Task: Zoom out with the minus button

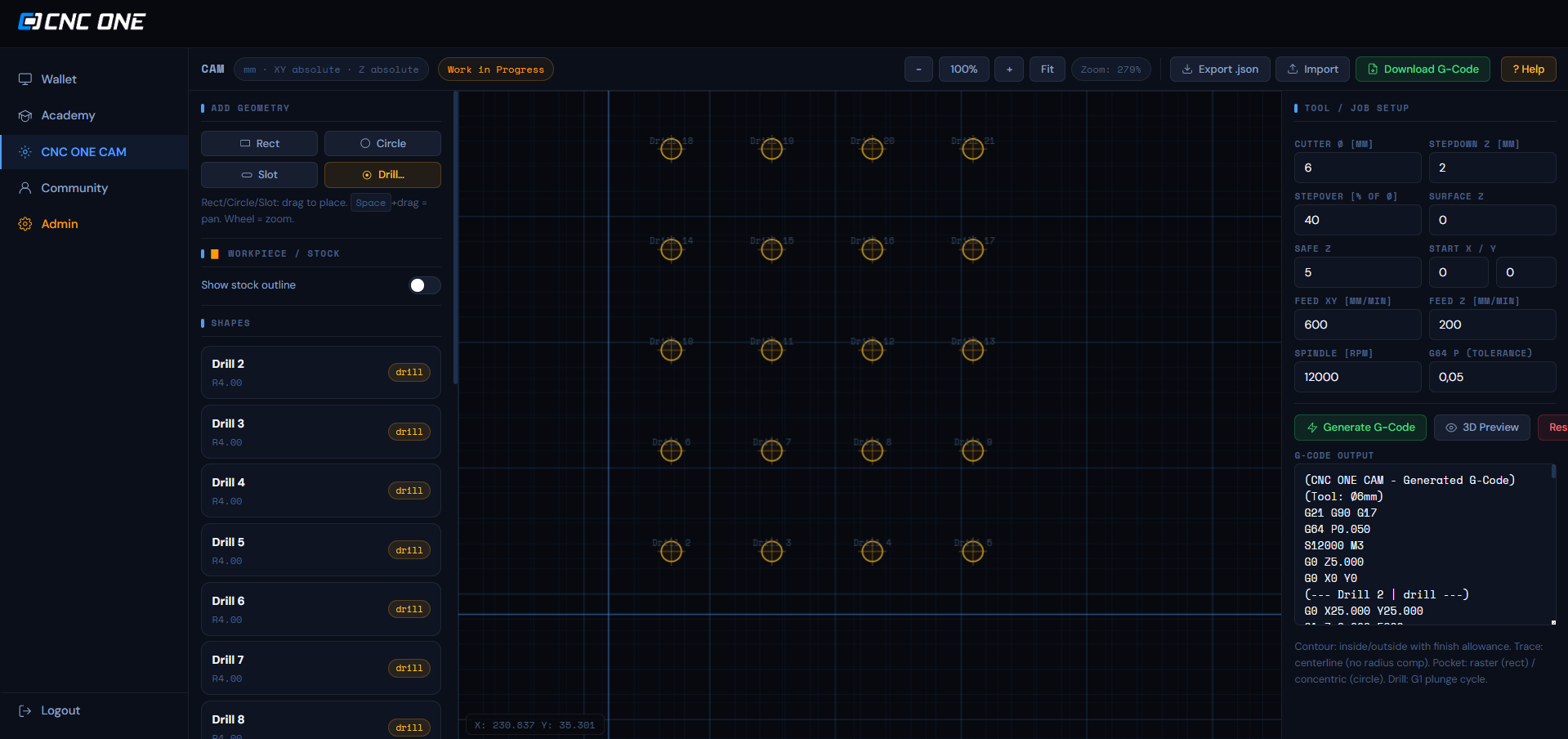Action: click(x=918, y=69)
